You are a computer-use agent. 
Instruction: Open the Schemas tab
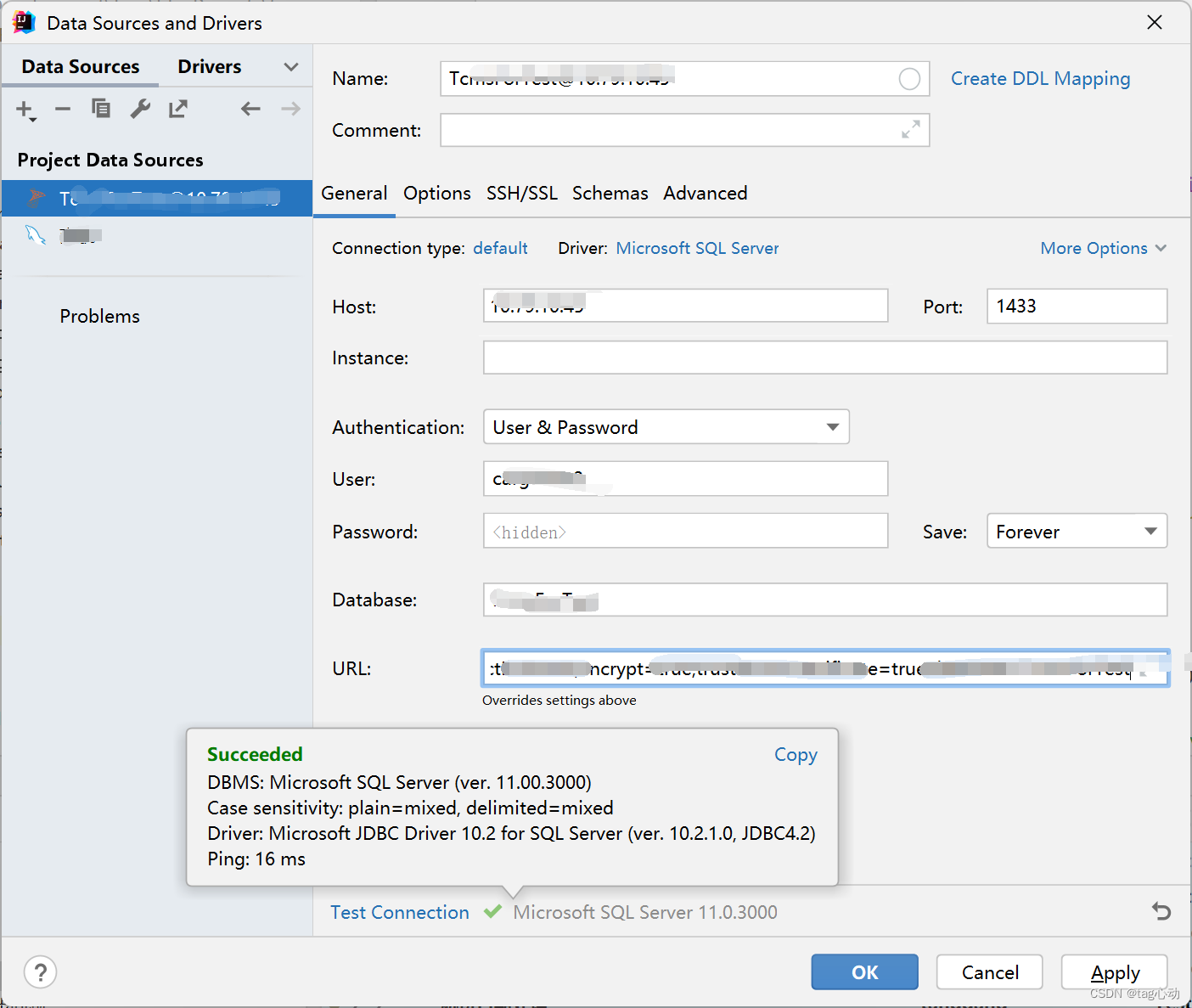click(610, 194)
